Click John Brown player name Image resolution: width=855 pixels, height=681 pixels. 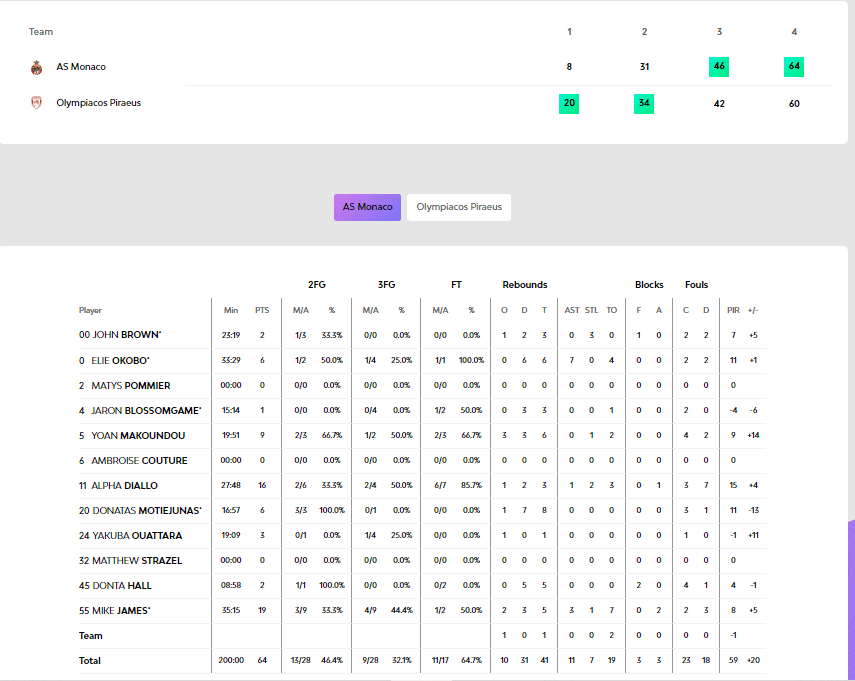point(121,335)
